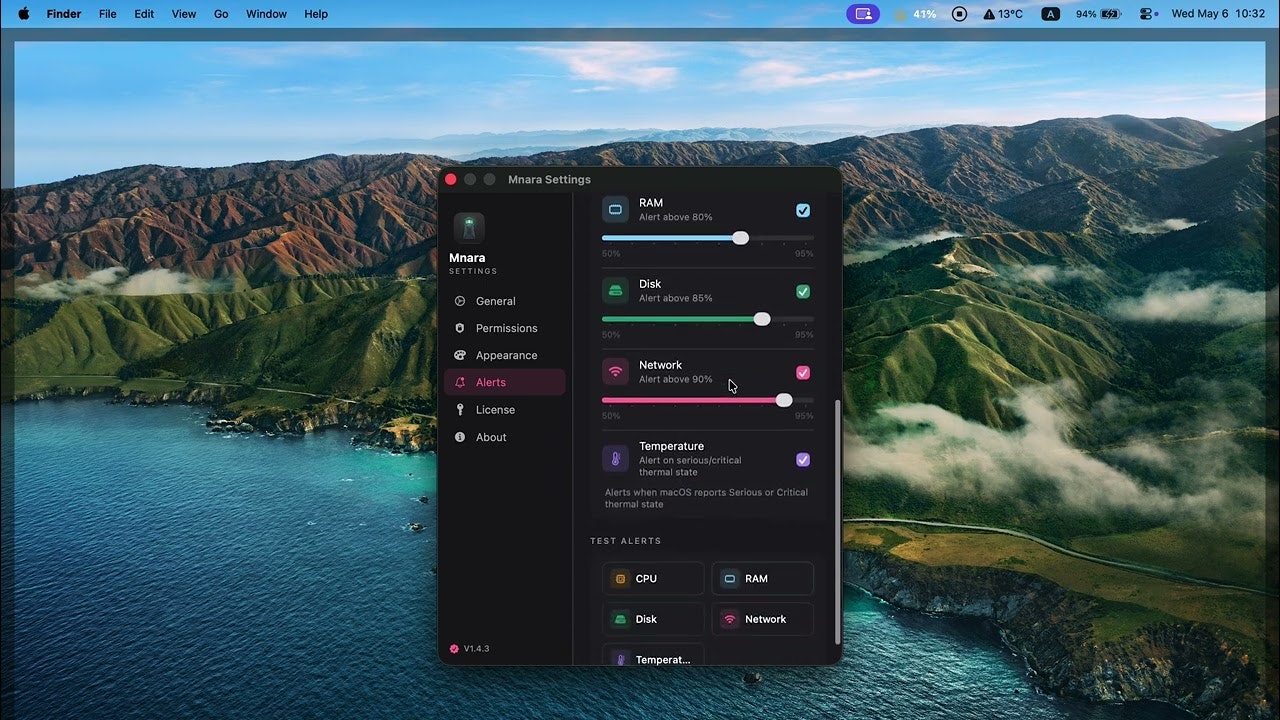
Task: Click the Temperature thermometer row icon
Action: tap(616, 460)
